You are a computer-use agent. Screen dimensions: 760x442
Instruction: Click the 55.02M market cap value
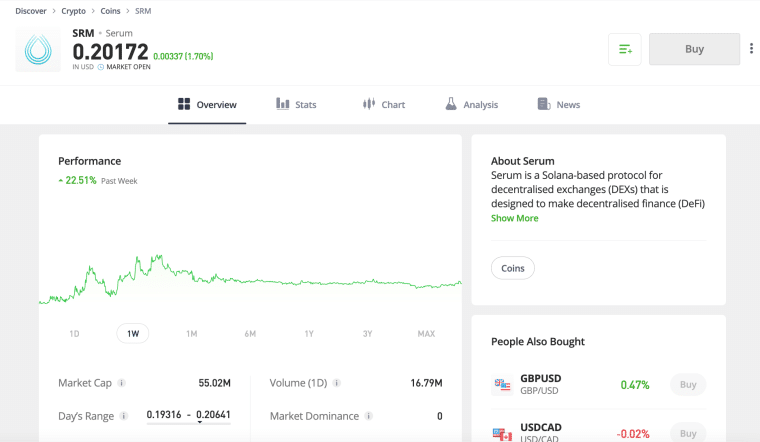tap(214, 383)
